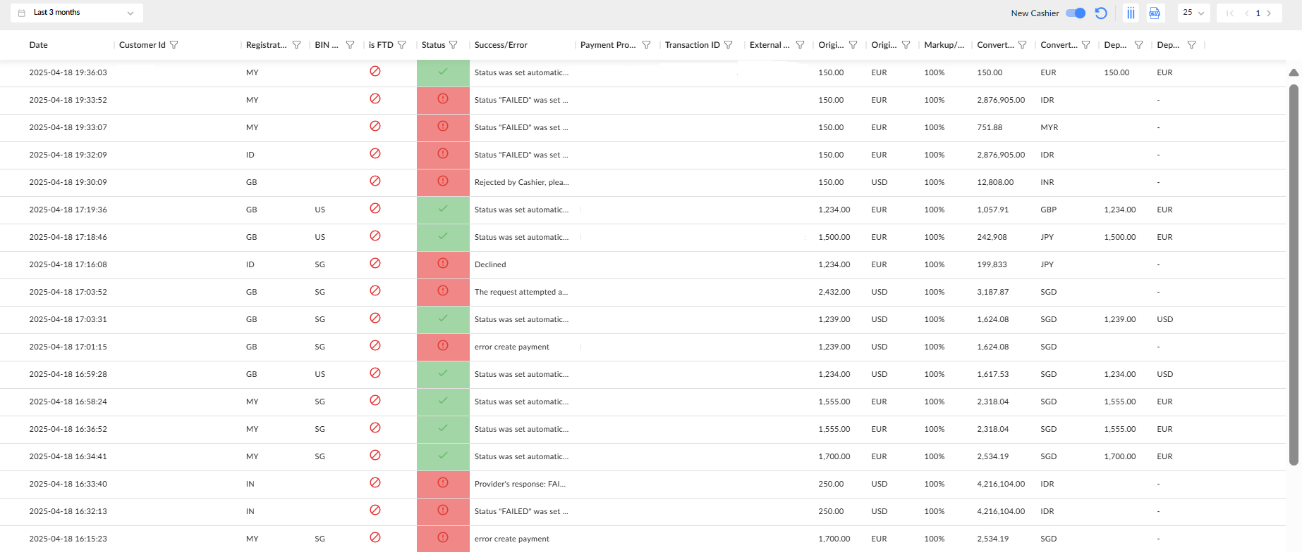The image size is (1302, 552).
Task: Open the 25 rows page size dropdown
Action: coord(1194,13)
